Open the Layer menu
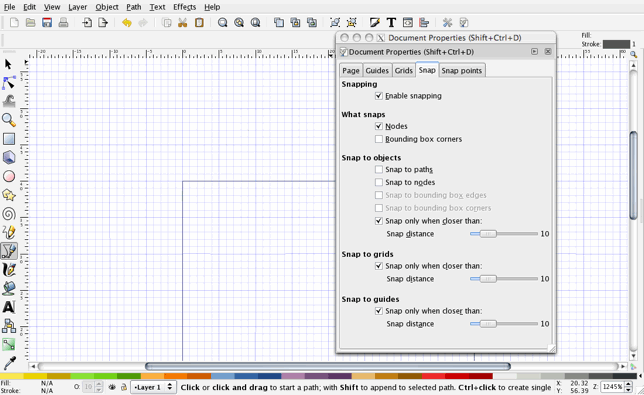 pos(78,7)
